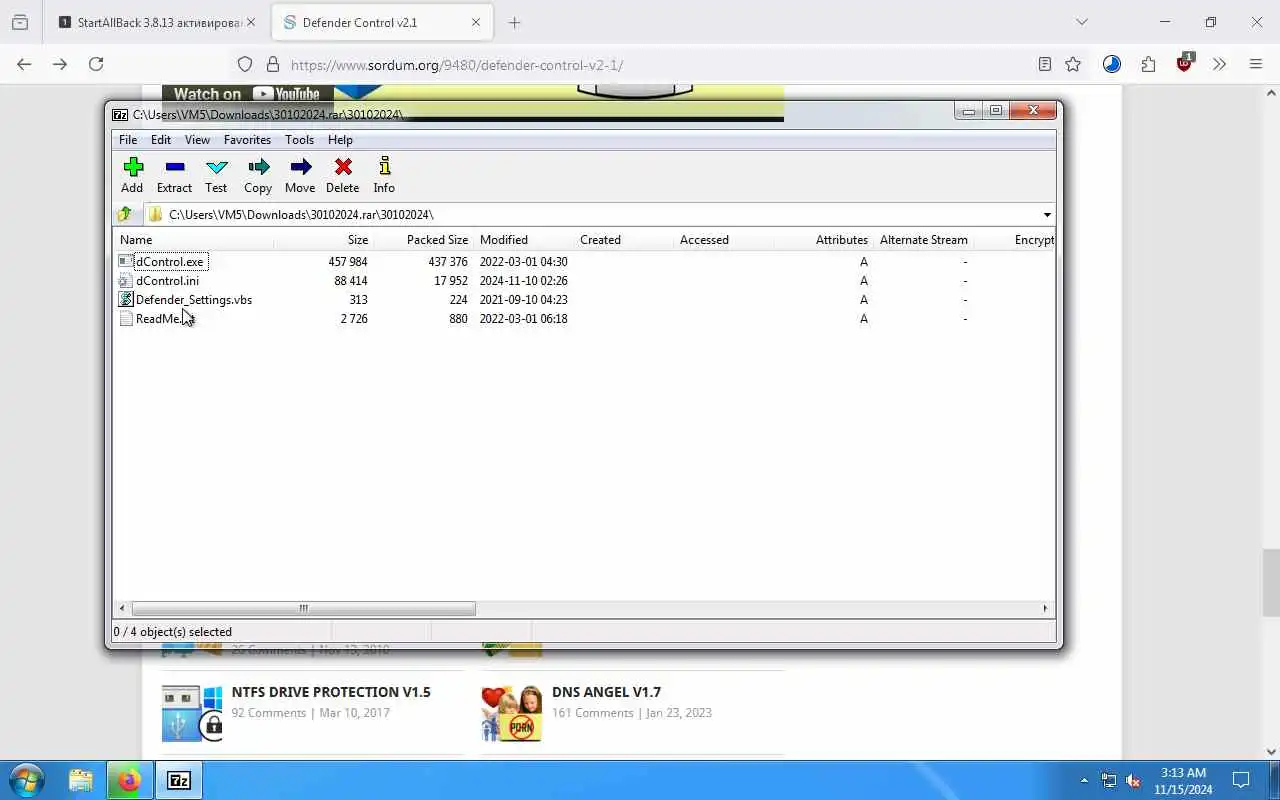The width and height of the screenshot is (1280, 800).
Task: Click the NTFS Drive Protection thumbnail
Action: tap(192, 713)
